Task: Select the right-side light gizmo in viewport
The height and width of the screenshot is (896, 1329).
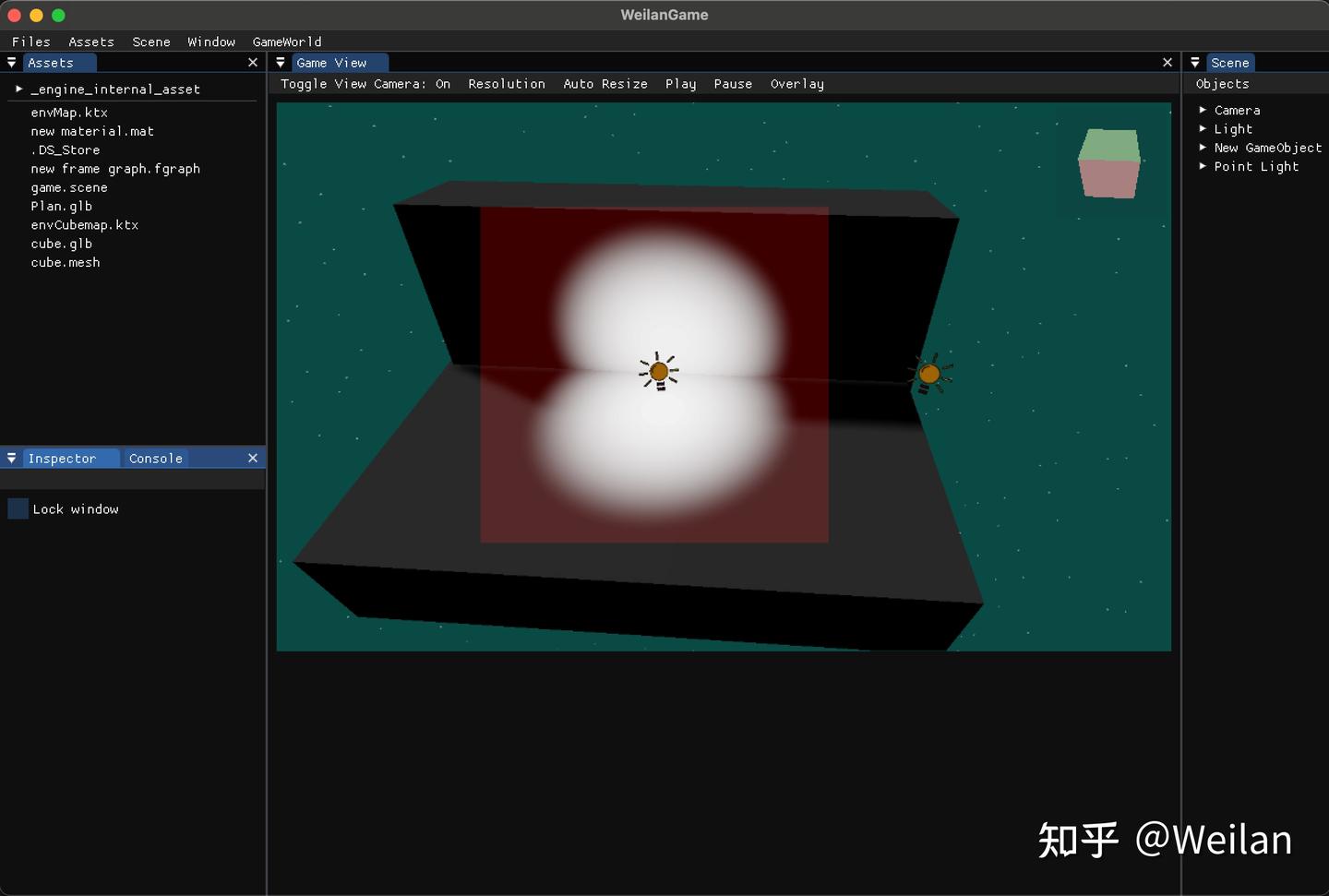Action: click(930, 373)
